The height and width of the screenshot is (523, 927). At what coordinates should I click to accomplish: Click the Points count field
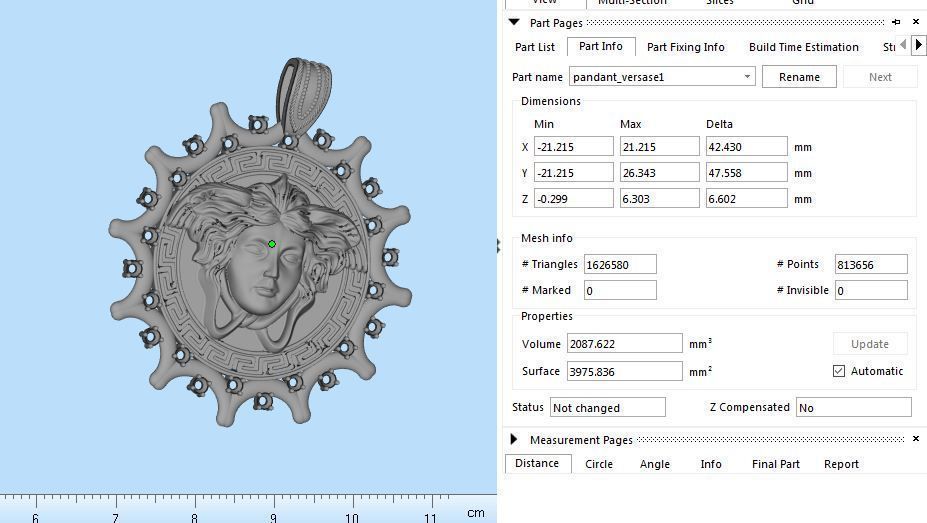point(871,264)
